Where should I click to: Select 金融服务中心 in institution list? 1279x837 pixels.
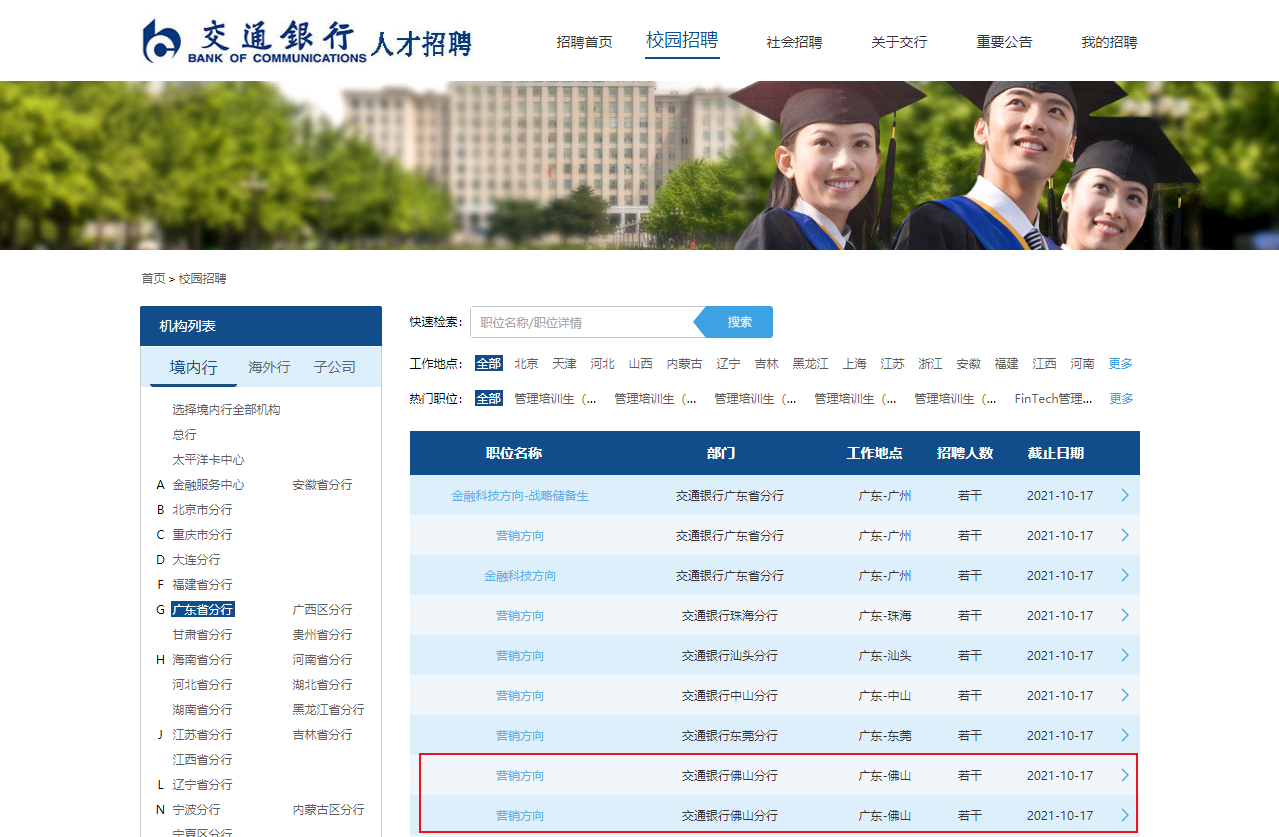(x=208, y=484)
